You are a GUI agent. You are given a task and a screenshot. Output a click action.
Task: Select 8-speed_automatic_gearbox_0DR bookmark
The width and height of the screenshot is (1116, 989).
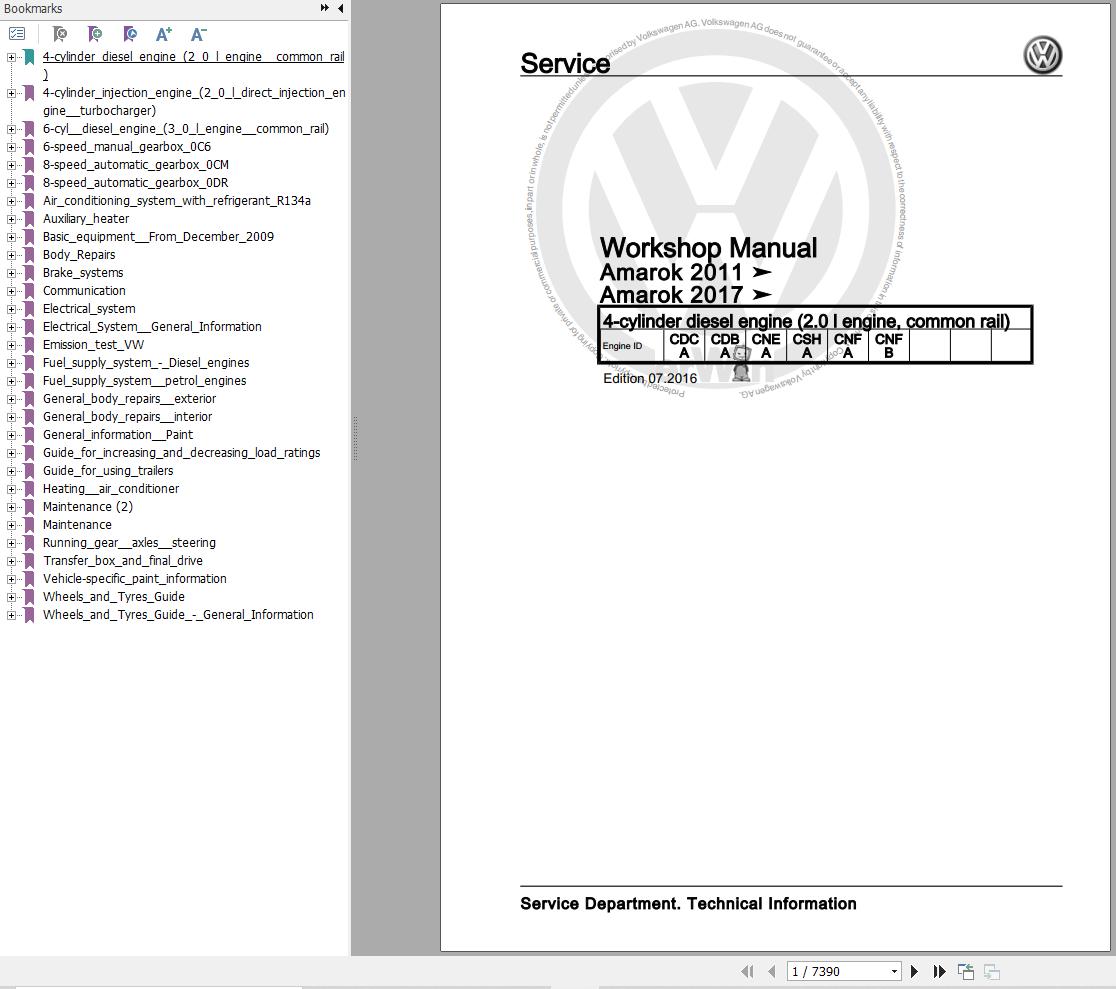[135, 183]
